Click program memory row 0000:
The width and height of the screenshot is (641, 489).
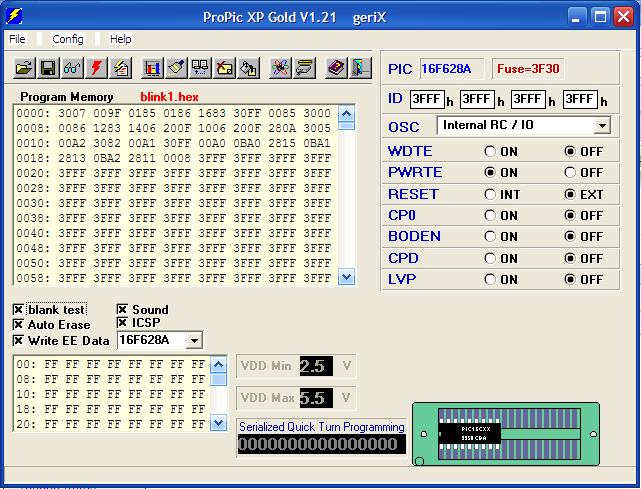174,113
